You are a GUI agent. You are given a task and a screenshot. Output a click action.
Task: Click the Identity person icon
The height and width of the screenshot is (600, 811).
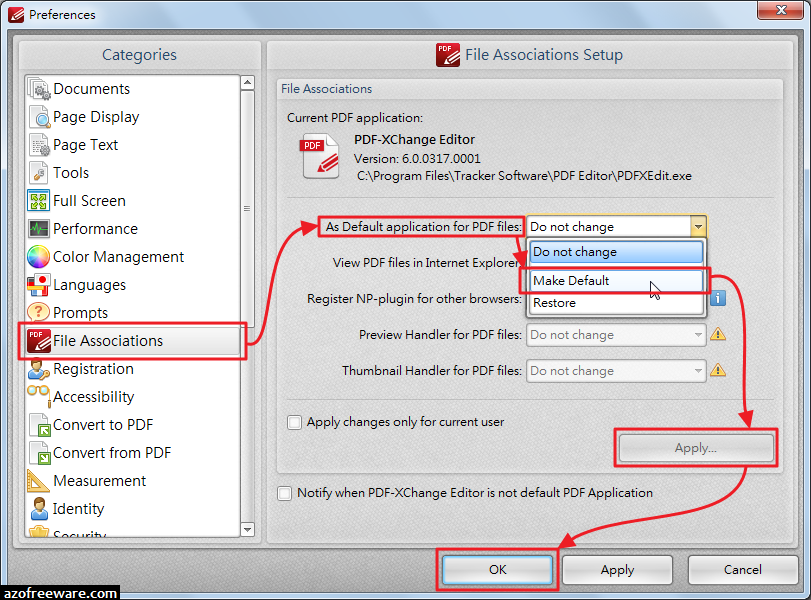tap(39, 508)
